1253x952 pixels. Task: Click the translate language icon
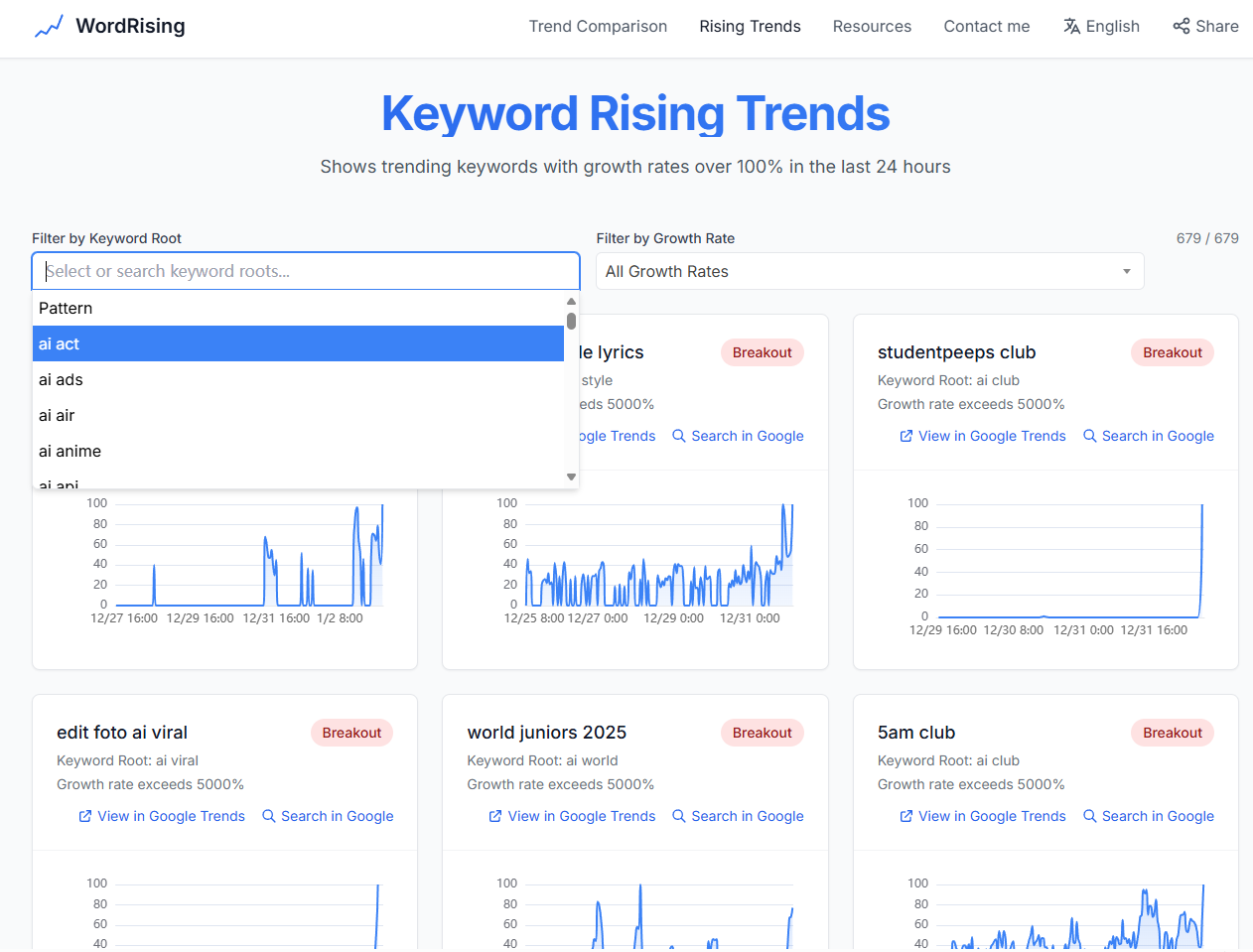point(1071,27)
